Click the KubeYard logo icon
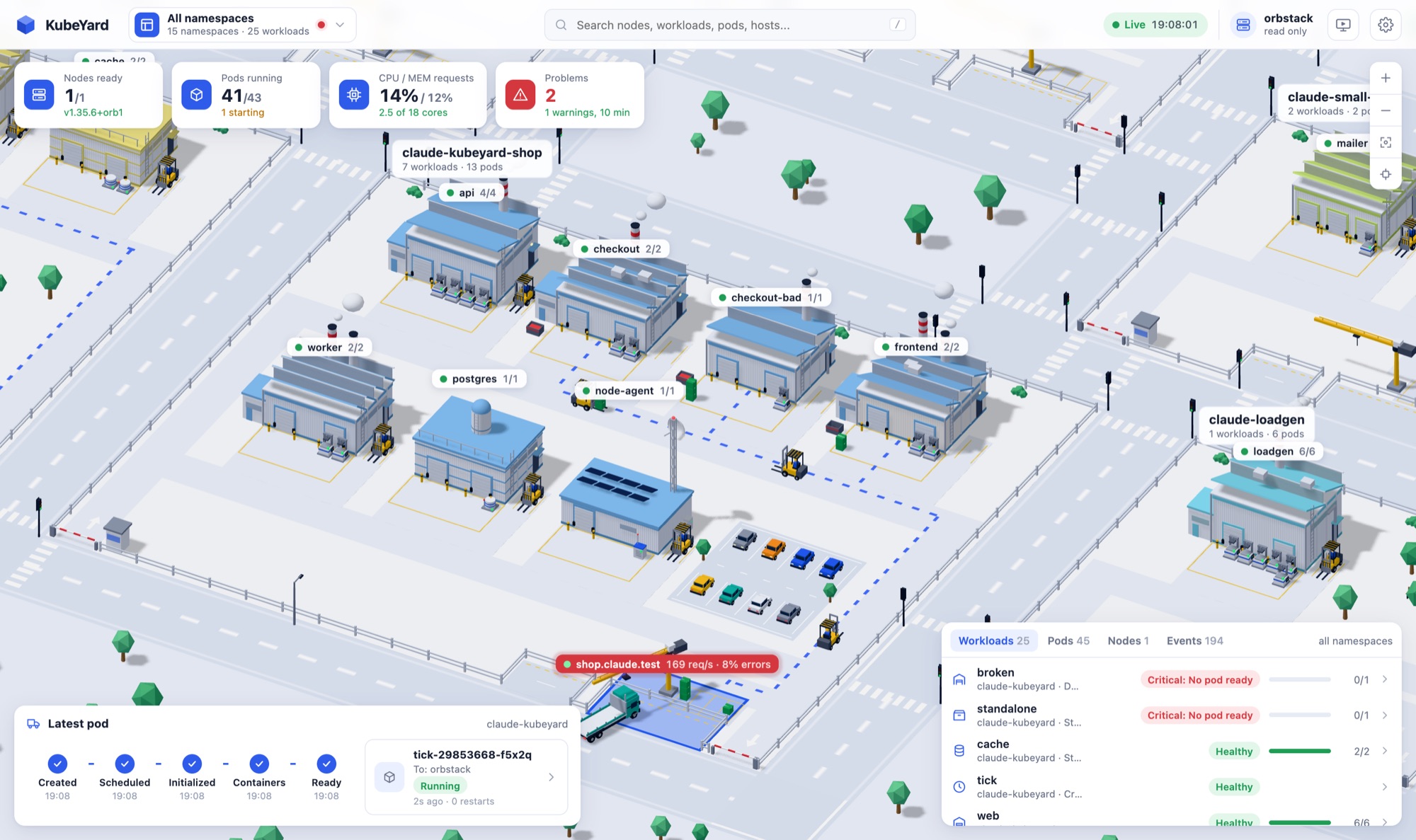The height and width of the screenshot is (840, 1416). (26, 25)
